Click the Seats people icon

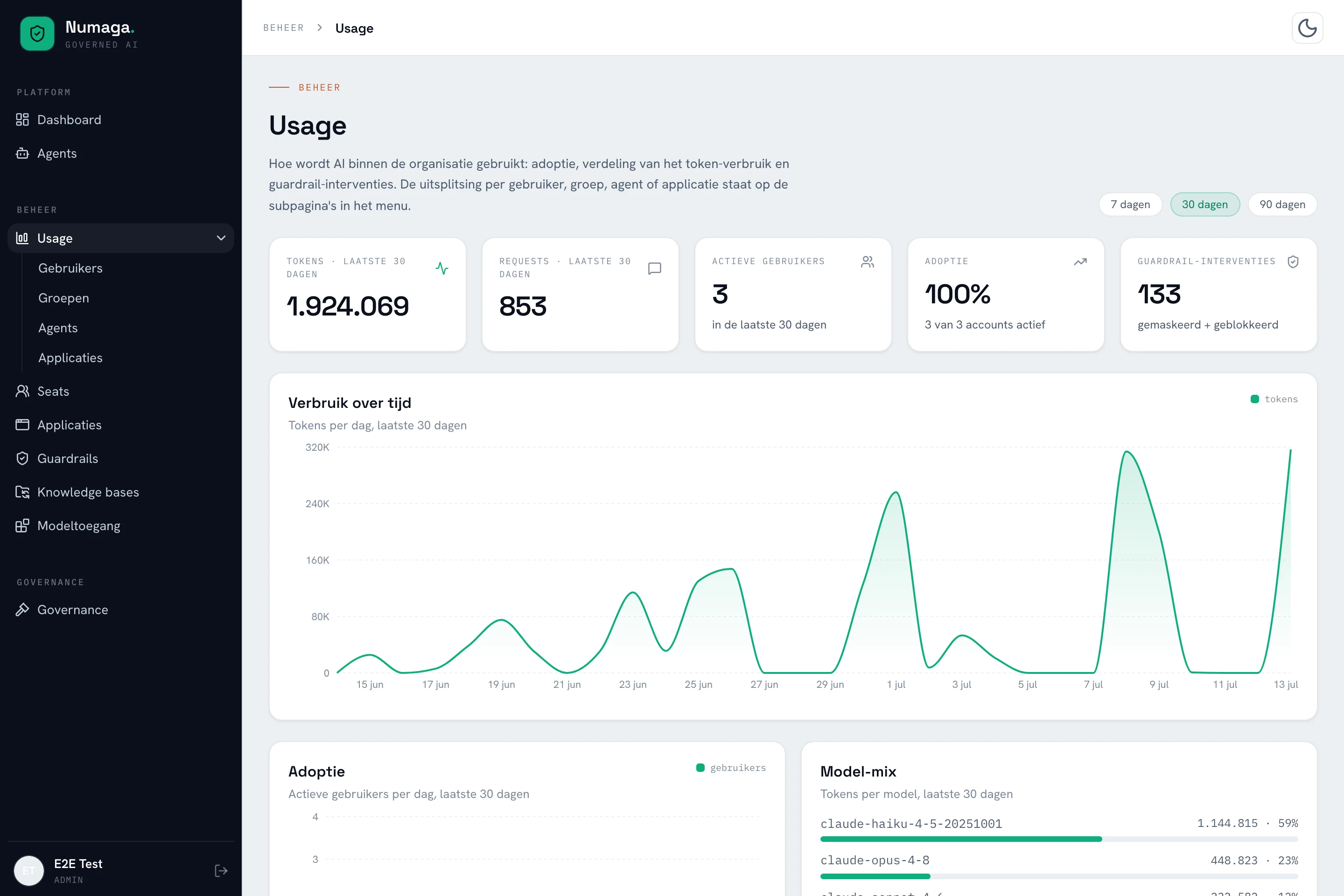(x=22, y=391)
